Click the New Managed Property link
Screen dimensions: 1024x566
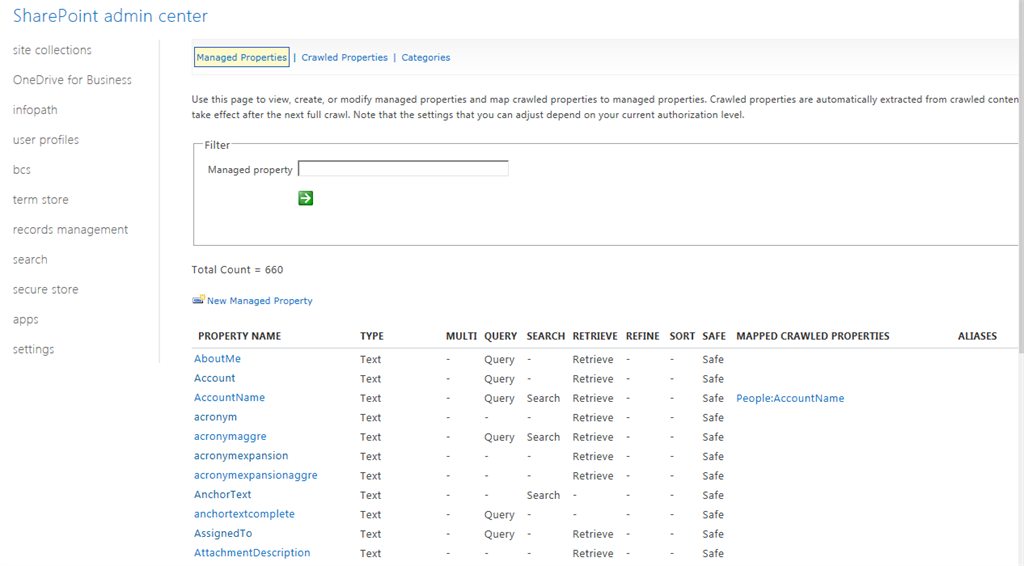[259, 301]
